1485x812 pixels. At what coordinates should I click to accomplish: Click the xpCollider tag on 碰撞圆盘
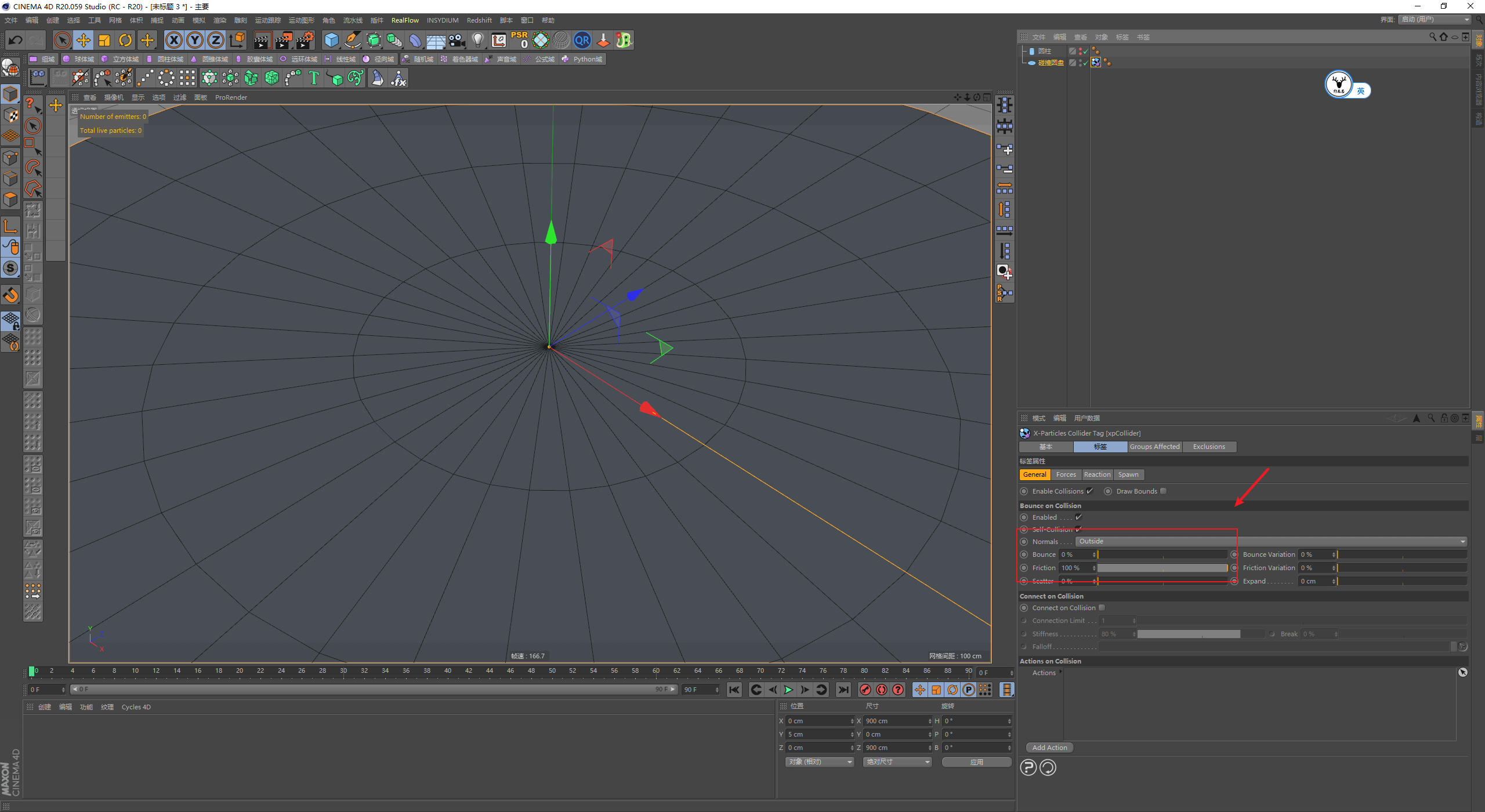coord(1096,63)
